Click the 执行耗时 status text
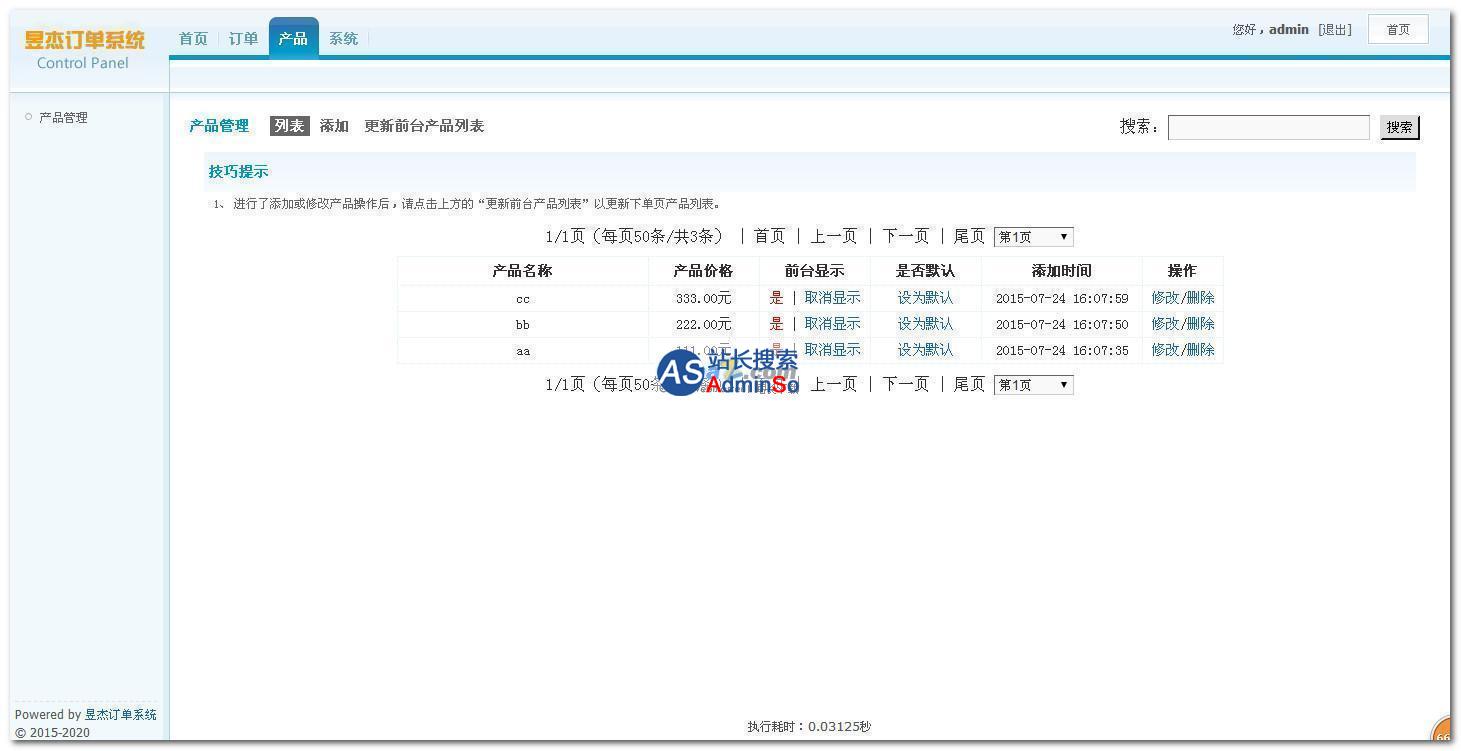The image size is (1461, 751). (809, 727)
